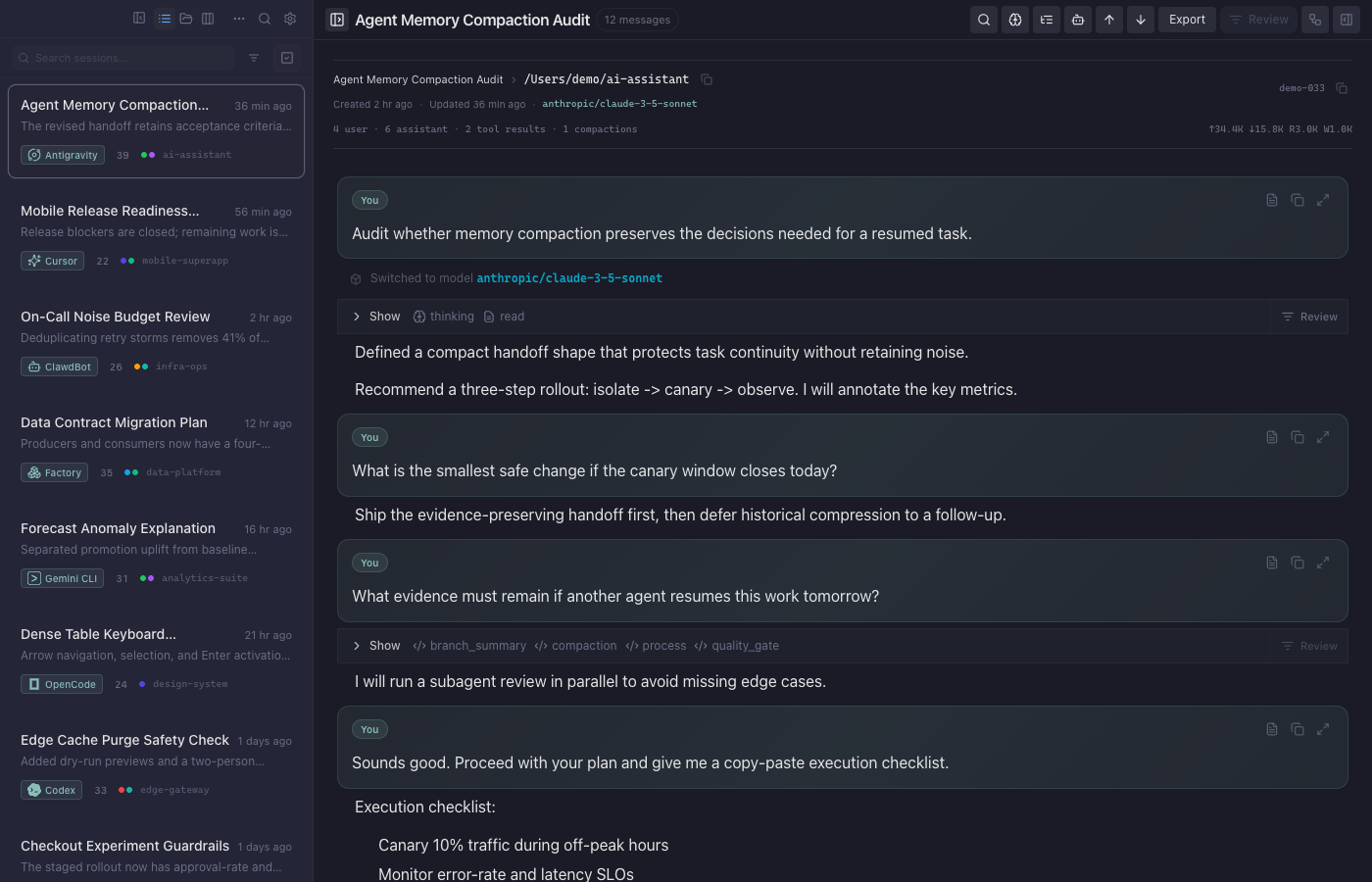Open Forecast Anomaly Explanation session
The width and height of the screenshot is (1372, 882).
(x=156, y=555)
